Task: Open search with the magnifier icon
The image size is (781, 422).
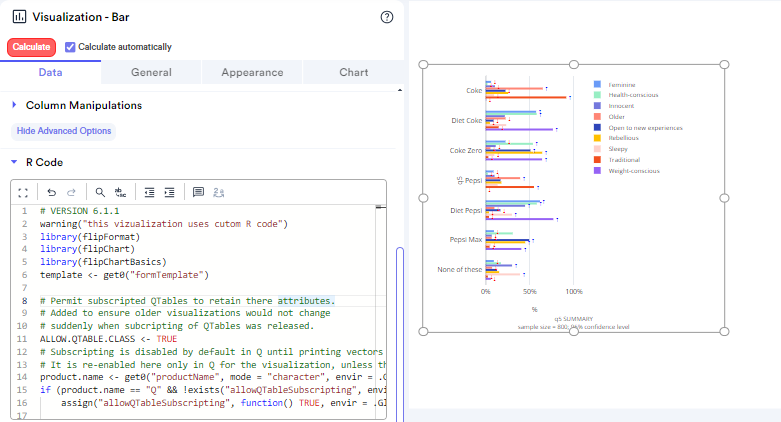Action: click(100, 192)
